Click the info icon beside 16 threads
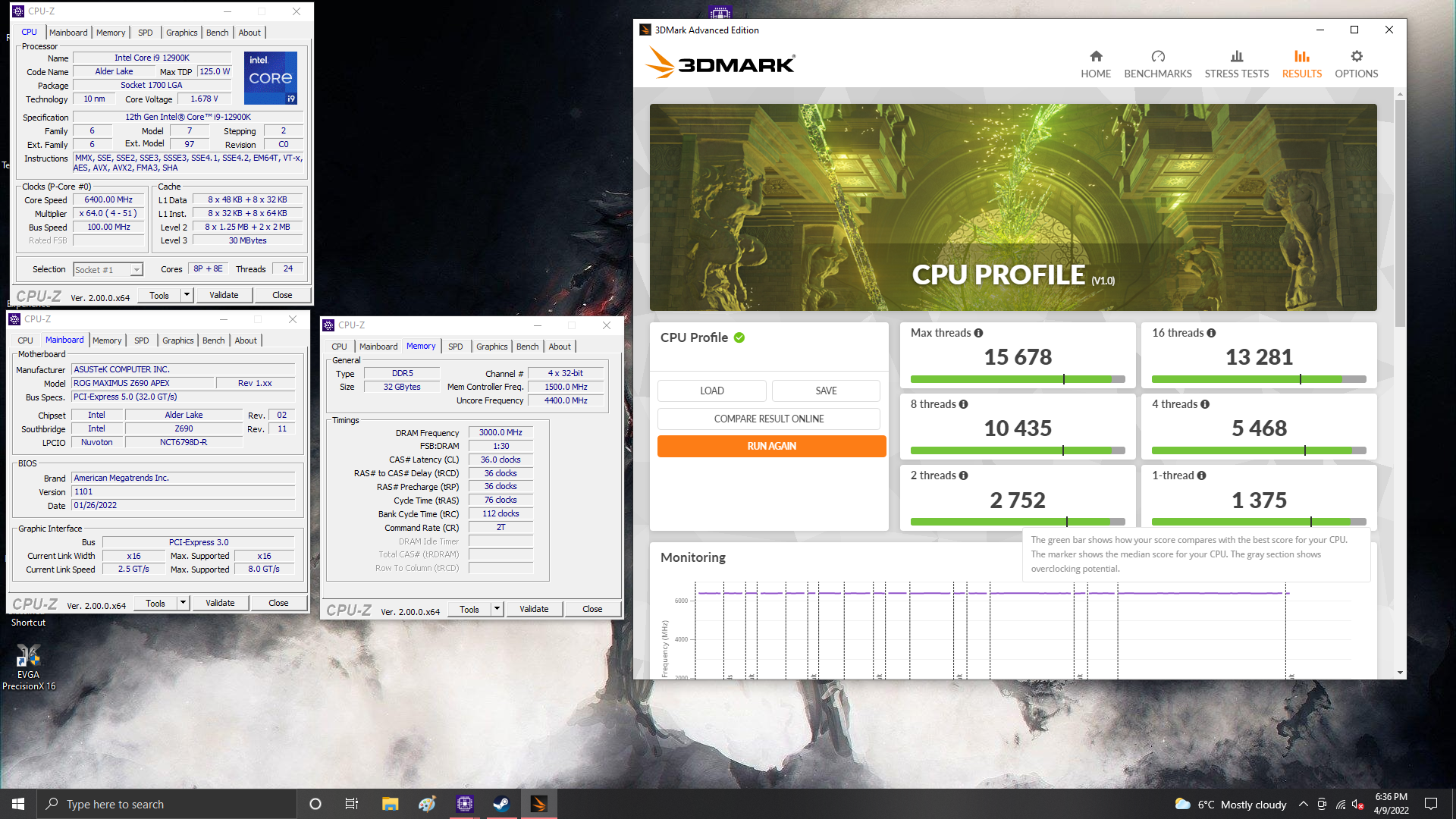 [x=1211, y=333]
